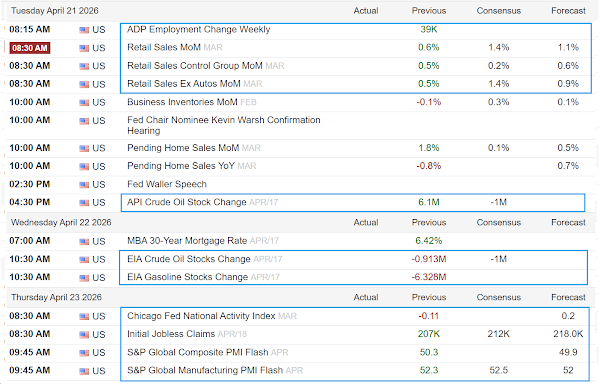Open EIA Crude Oil Stocks Change link

(x=189, y=259)
